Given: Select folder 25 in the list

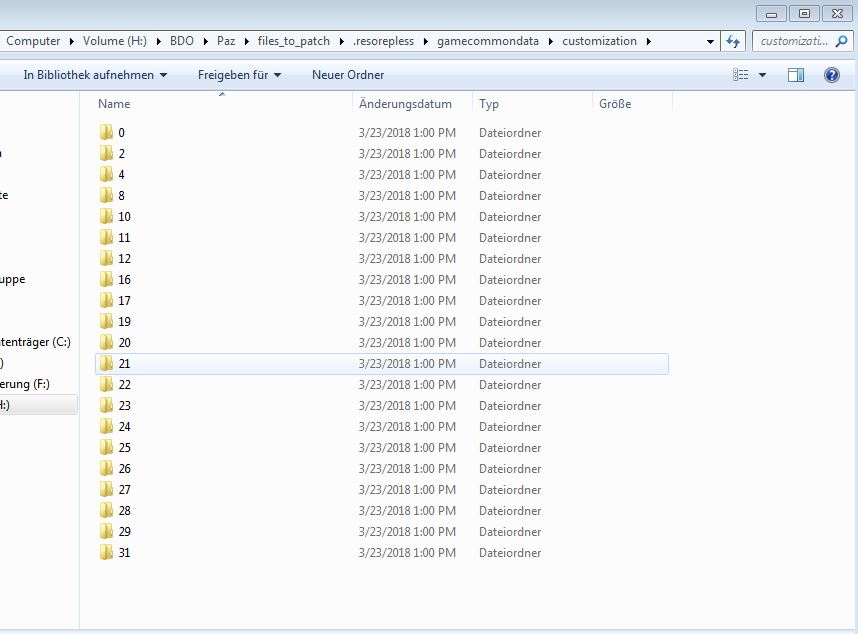Looking at the screenshot, I should click(x=124, y=448).
